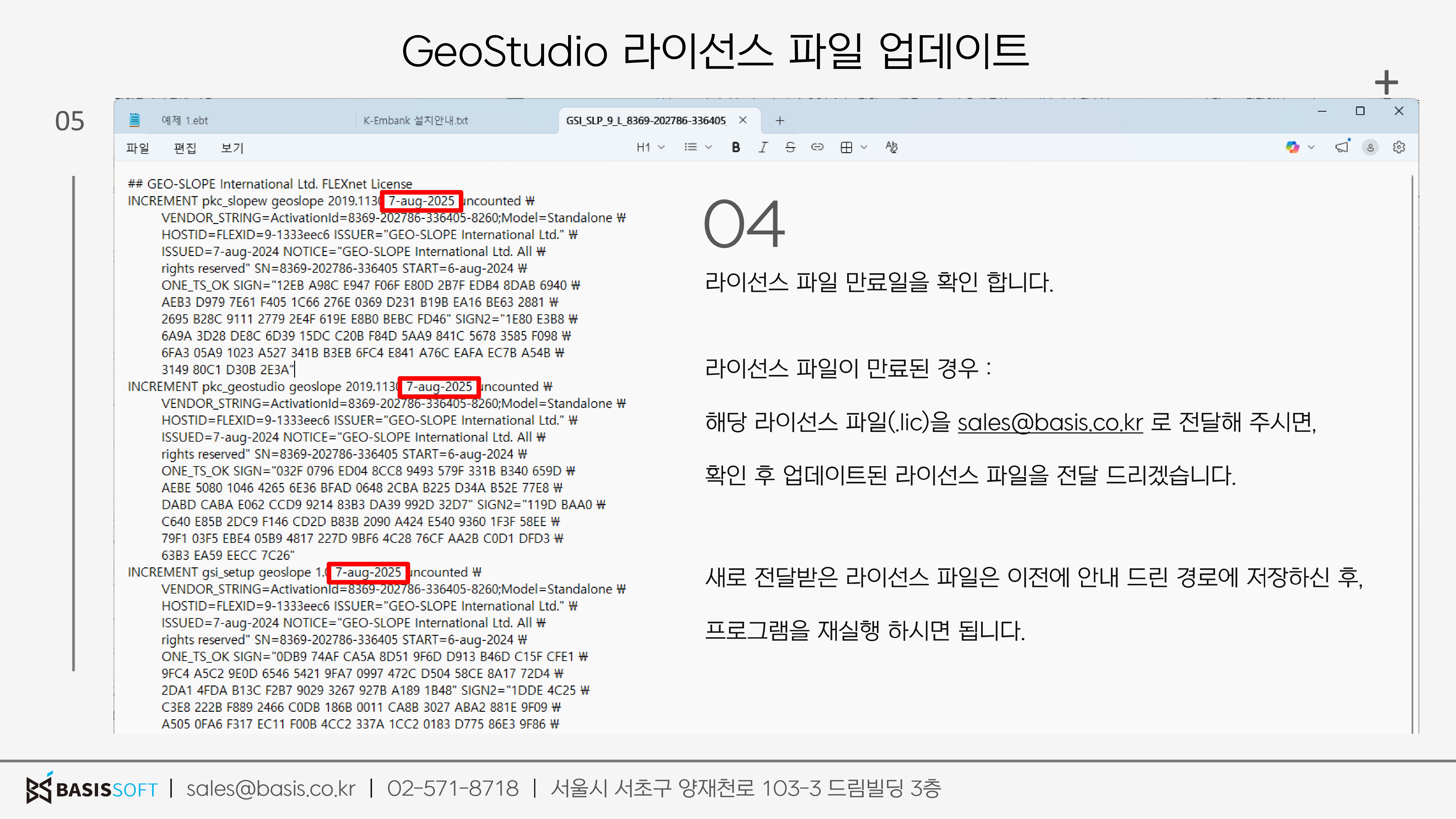Open Copilot from the colorful icon
This screenshot has width=1456, height=819.
(x=1292, y=148)
